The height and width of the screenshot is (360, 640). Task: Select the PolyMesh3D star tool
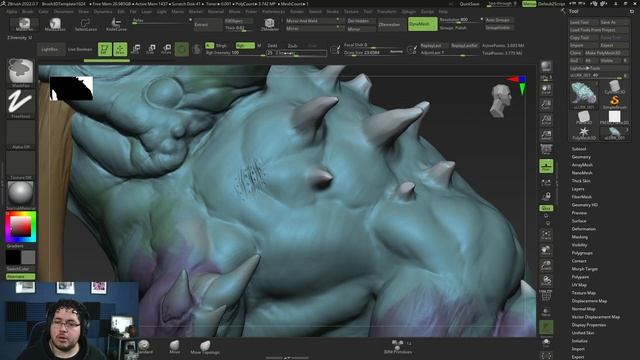584,133
